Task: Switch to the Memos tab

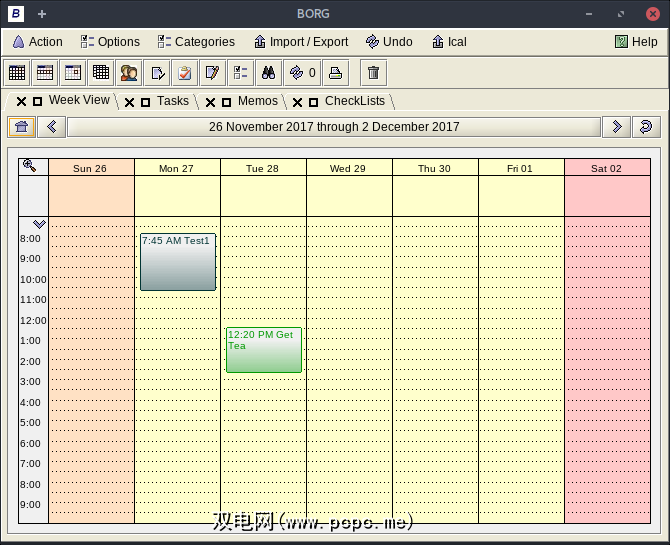Action: point(257,101)
